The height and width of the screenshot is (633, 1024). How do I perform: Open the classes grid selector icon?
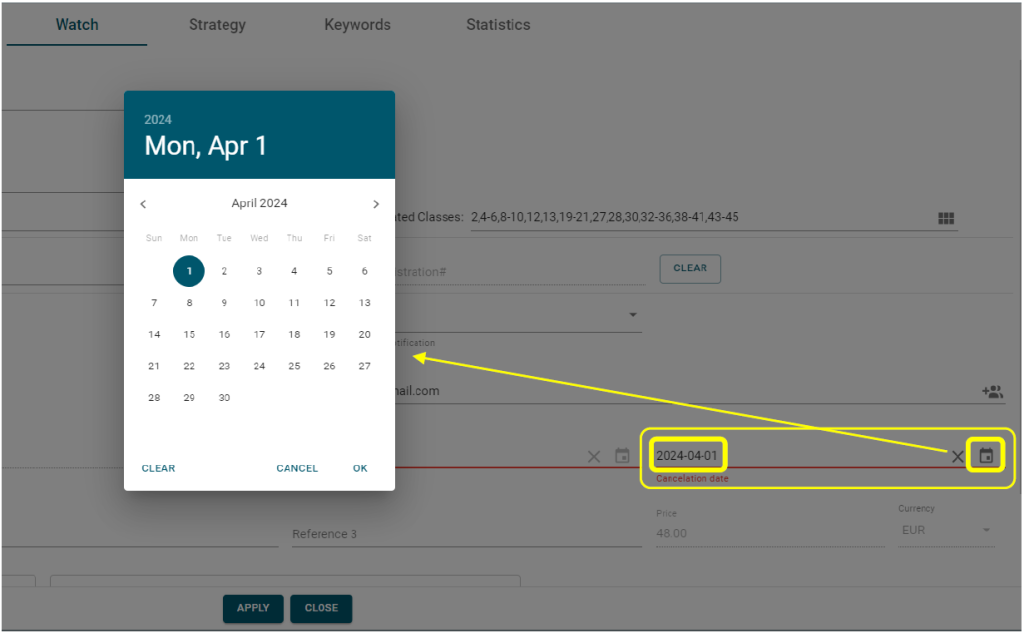point(946,218)
